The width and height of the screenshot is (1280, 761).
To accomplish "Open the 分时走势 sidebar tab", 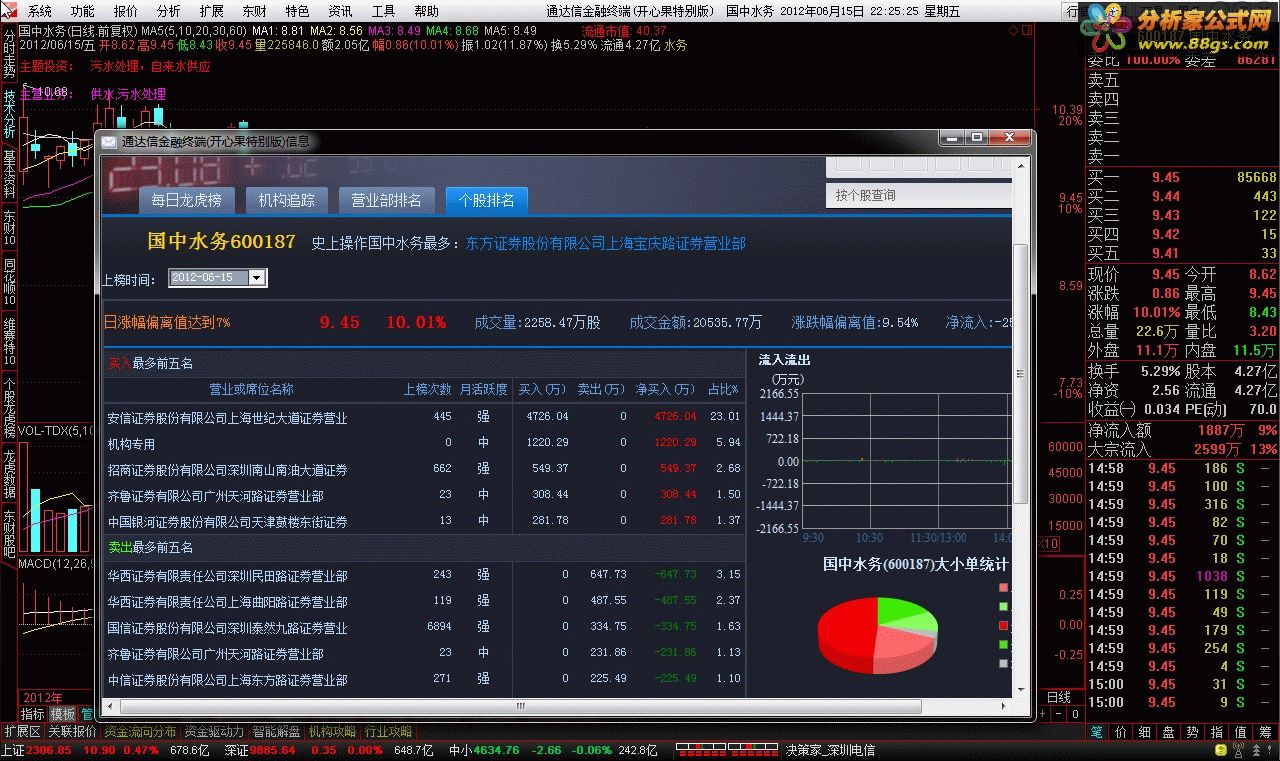I will click(9, 53).
